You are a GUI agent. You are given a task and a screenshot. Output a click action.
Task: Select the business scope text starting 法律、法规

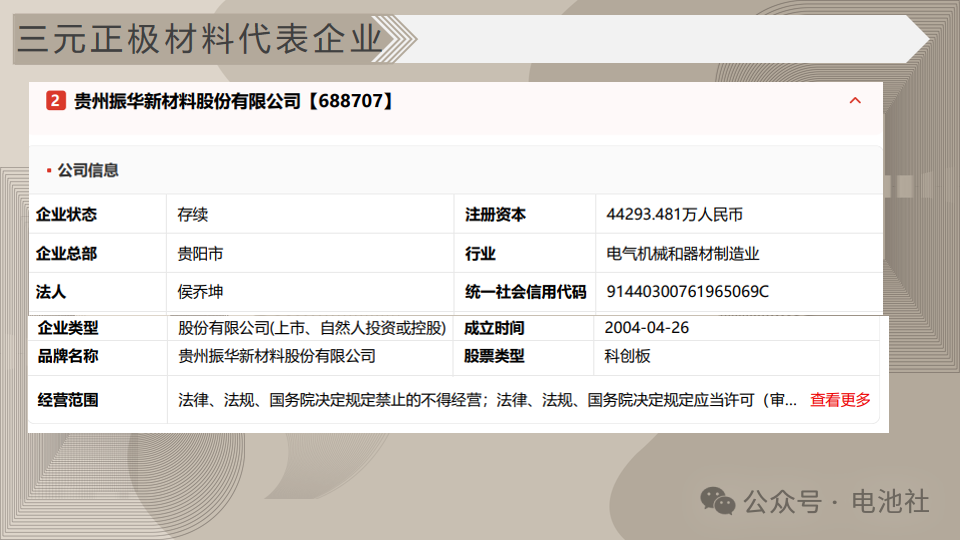click(x=487, y=400)
